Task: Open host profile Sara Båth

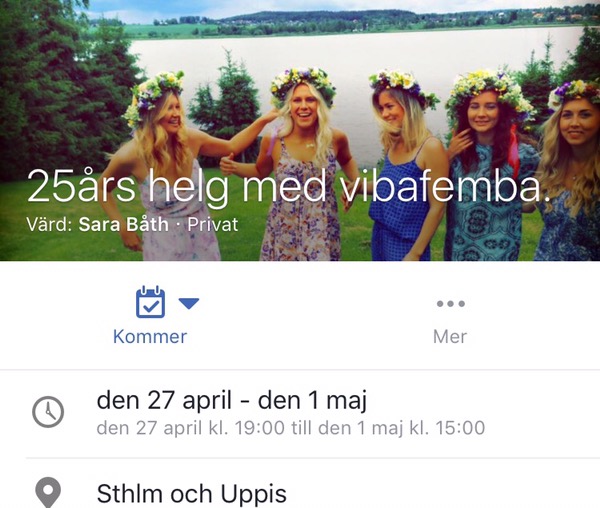Action: [123, 225]
